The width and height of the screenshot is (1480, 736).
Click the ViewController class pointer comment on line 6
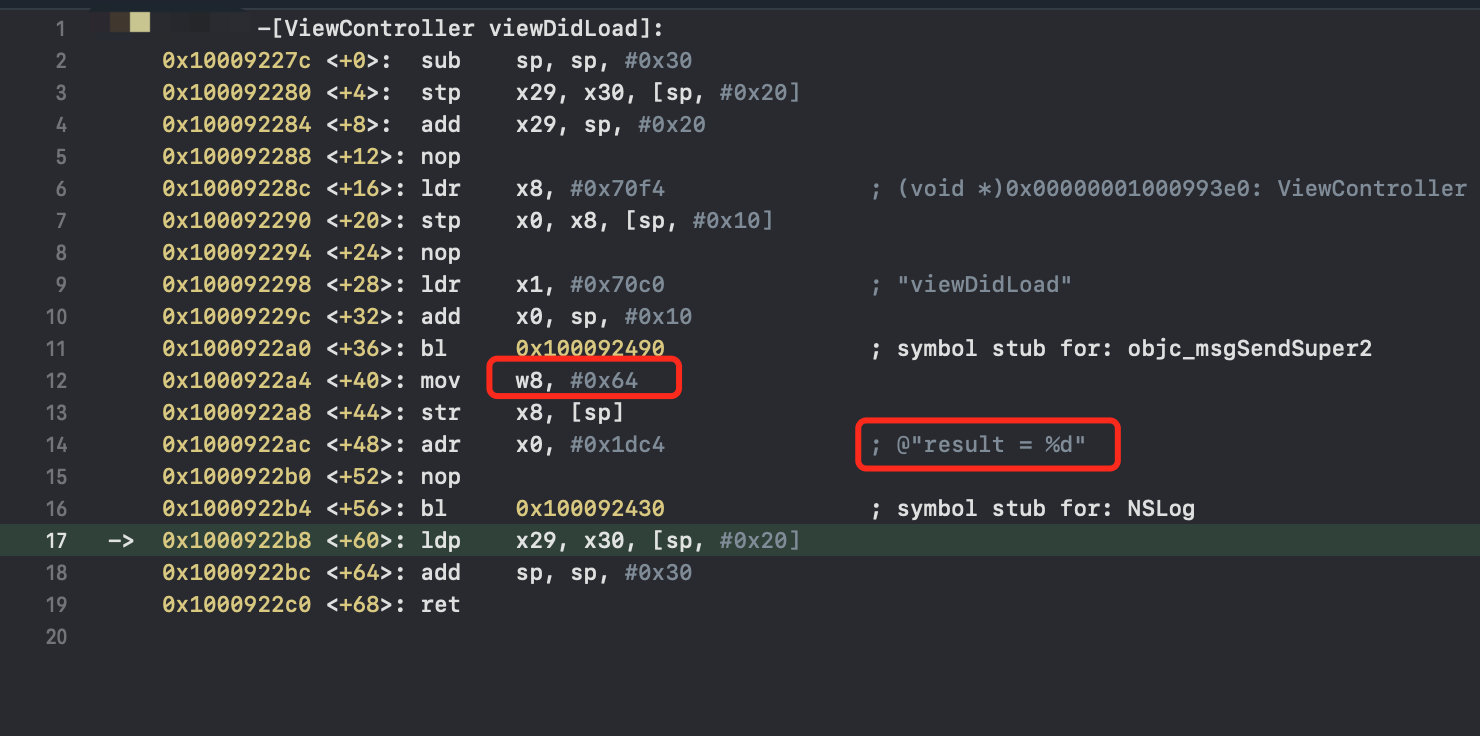[1168, 189]
